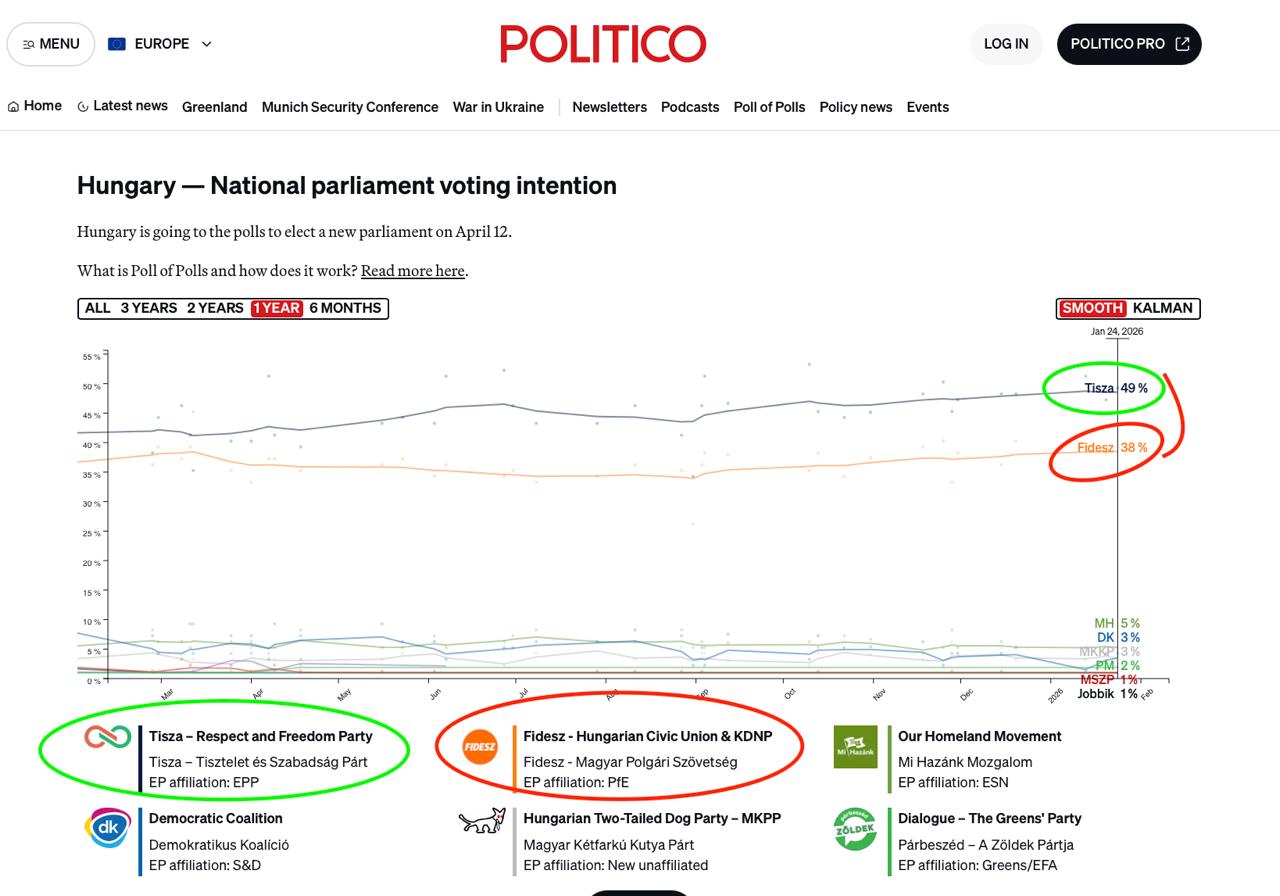Click the orange Fidesz party logo

(480, 747)
